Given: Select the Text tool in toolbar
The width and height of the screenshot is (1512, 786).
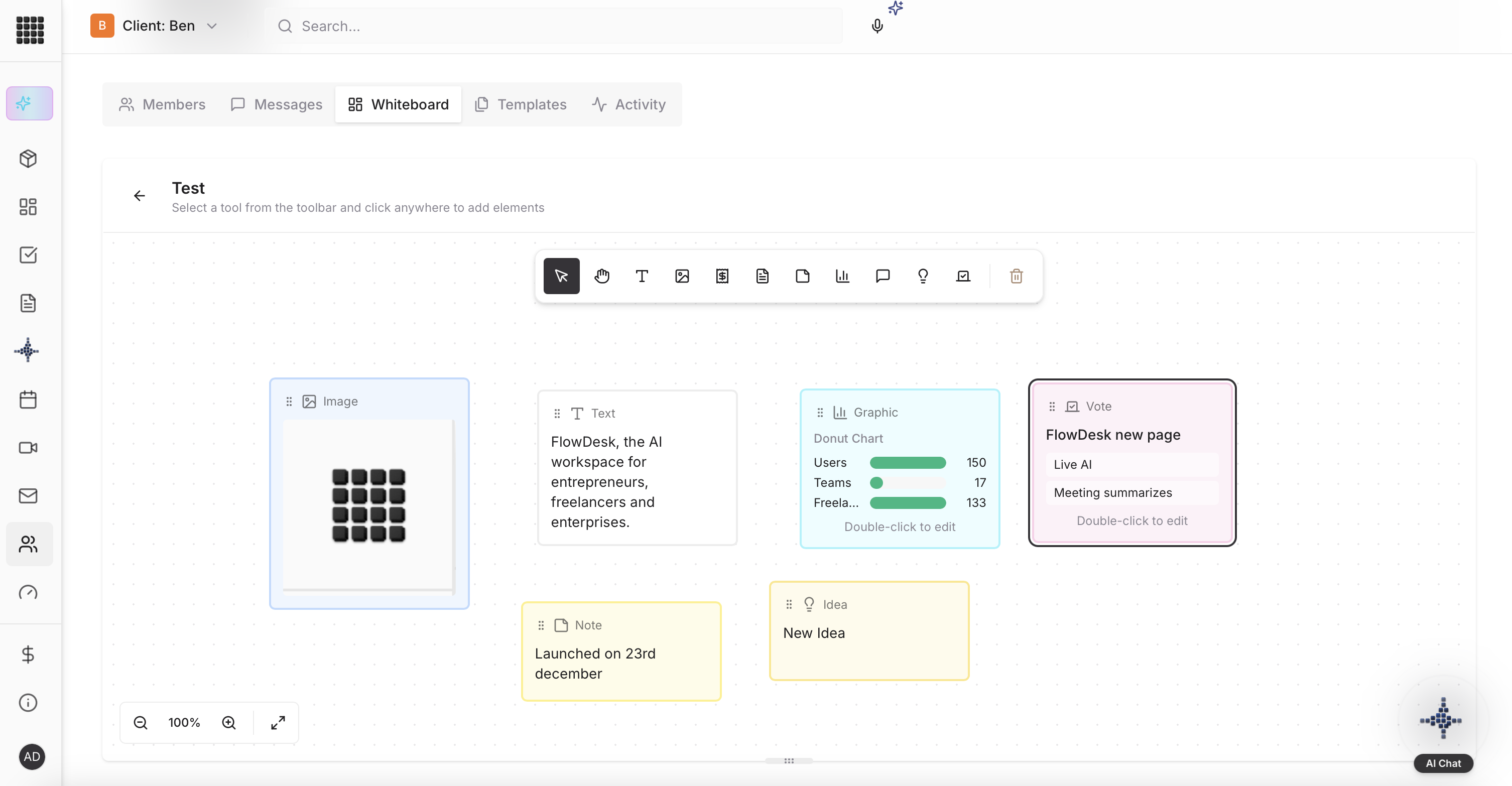Looking at the screenshot, I should pyautogui.click(x=642, y=276).
